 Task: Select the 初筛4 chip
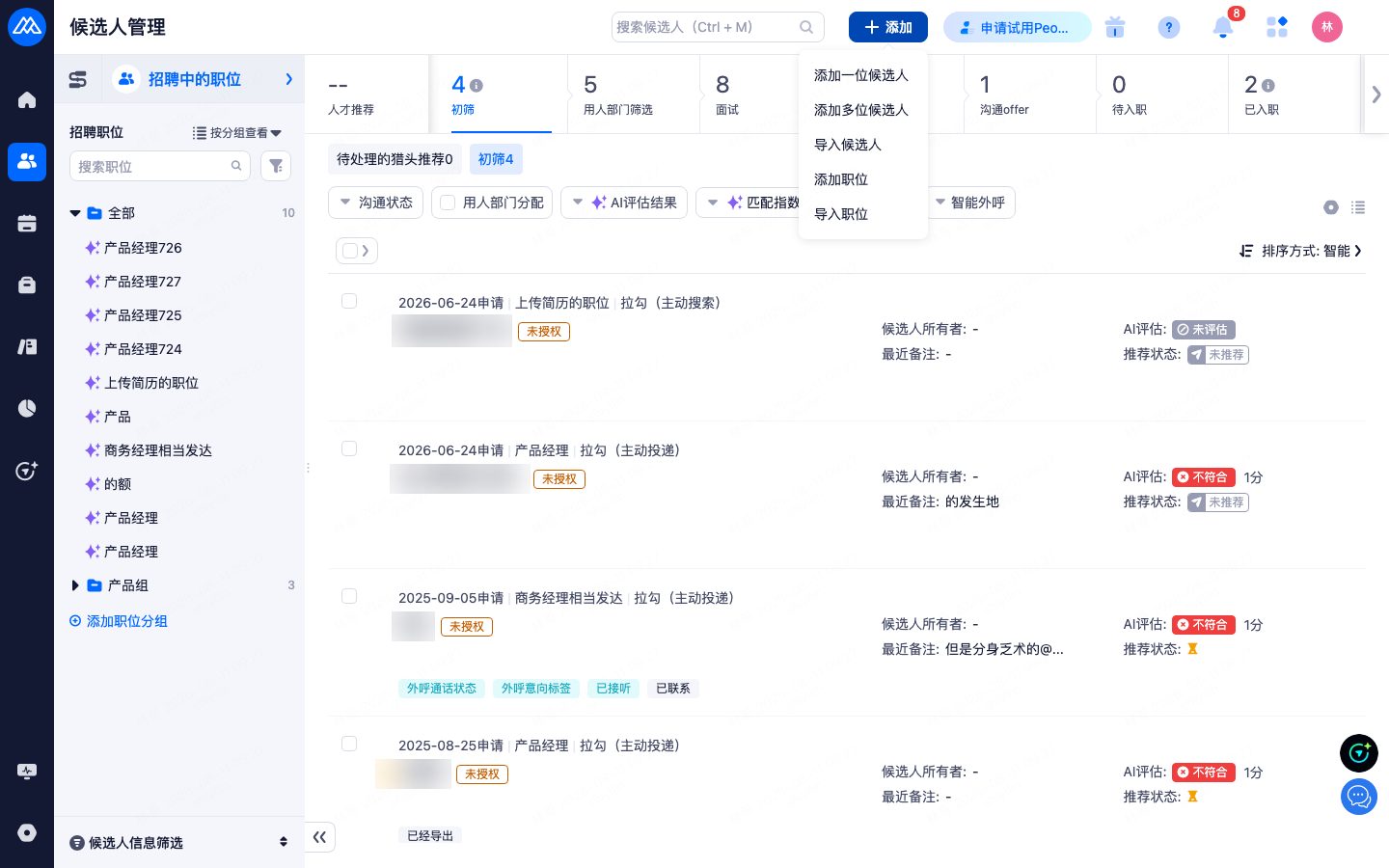496,159
